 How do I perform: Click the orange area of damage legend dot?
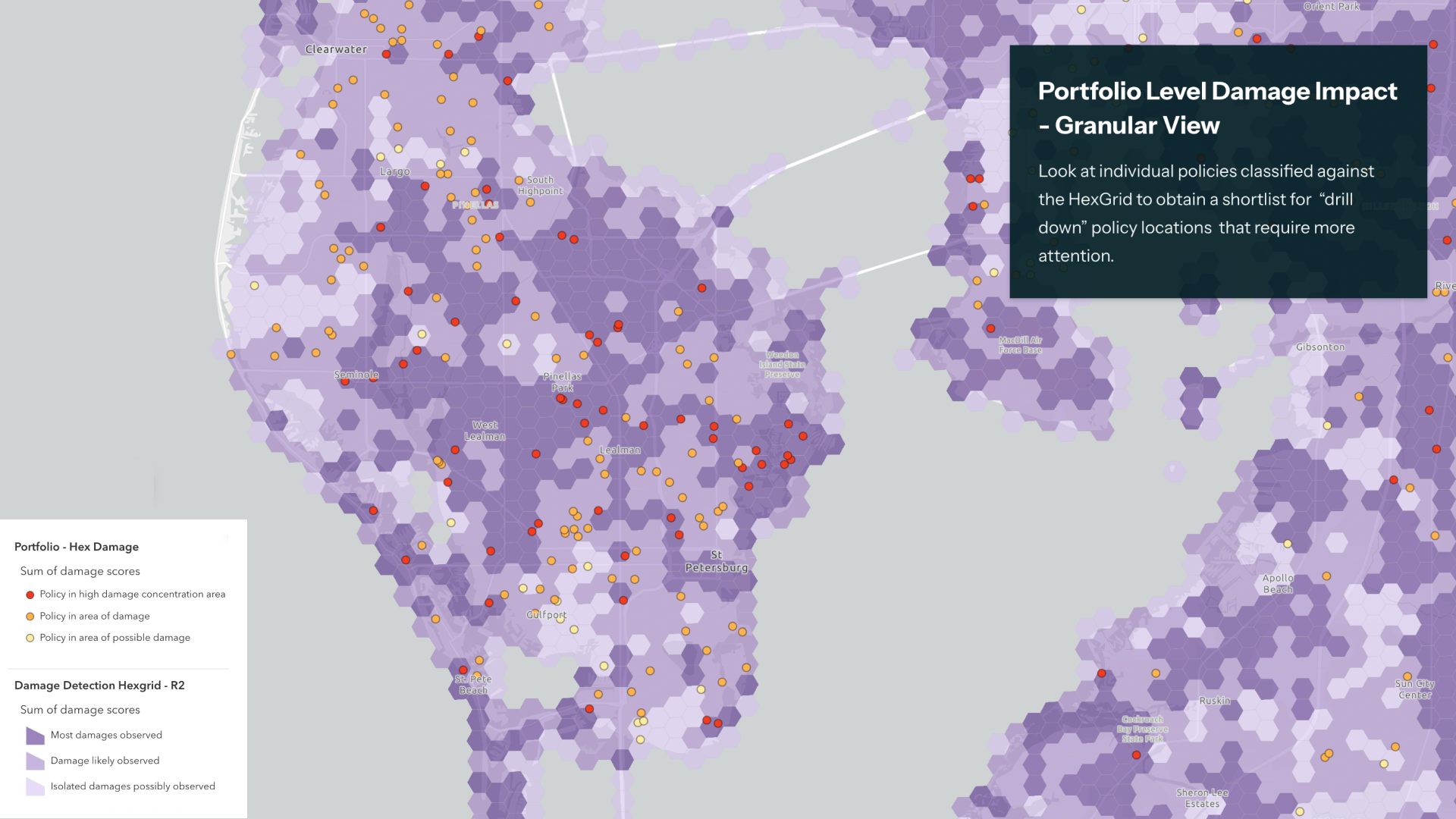[30, 617]
